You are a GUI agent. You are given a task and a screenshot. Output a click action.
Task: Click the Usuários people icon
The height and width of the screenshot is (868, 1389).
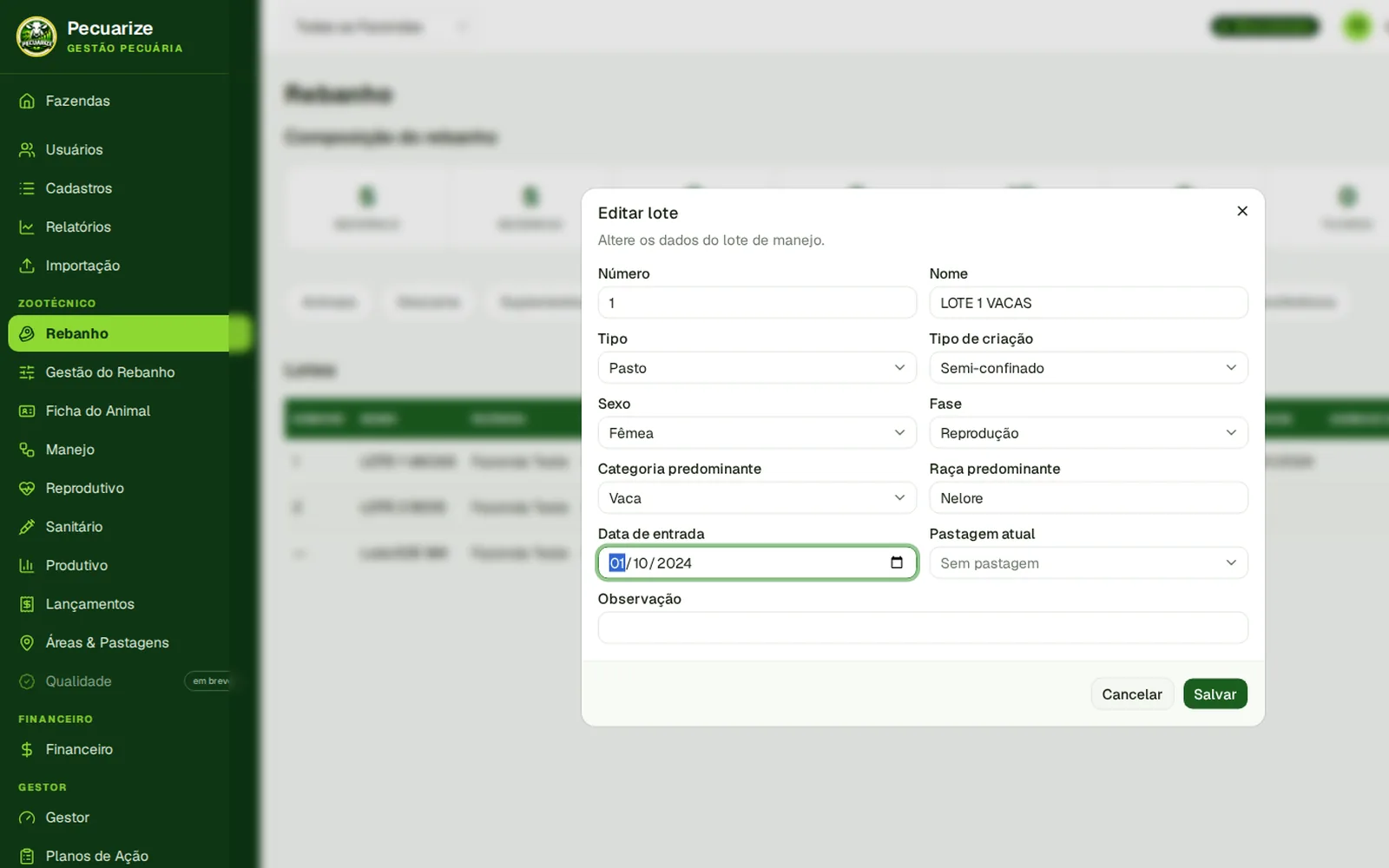(27, 149)
